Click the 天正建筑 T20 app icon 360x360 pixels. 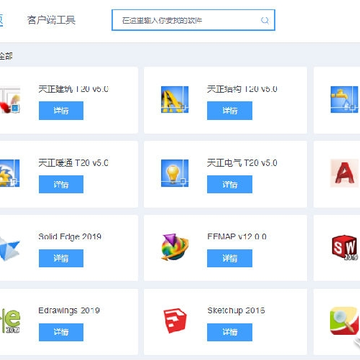[x=10, y=100]
